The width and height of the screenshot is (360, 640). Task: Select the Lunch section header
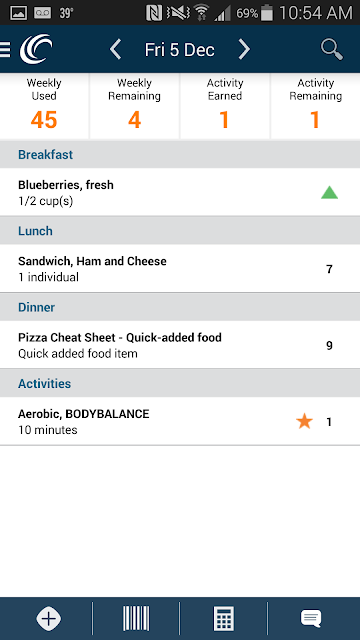click(x=180, y=231)
